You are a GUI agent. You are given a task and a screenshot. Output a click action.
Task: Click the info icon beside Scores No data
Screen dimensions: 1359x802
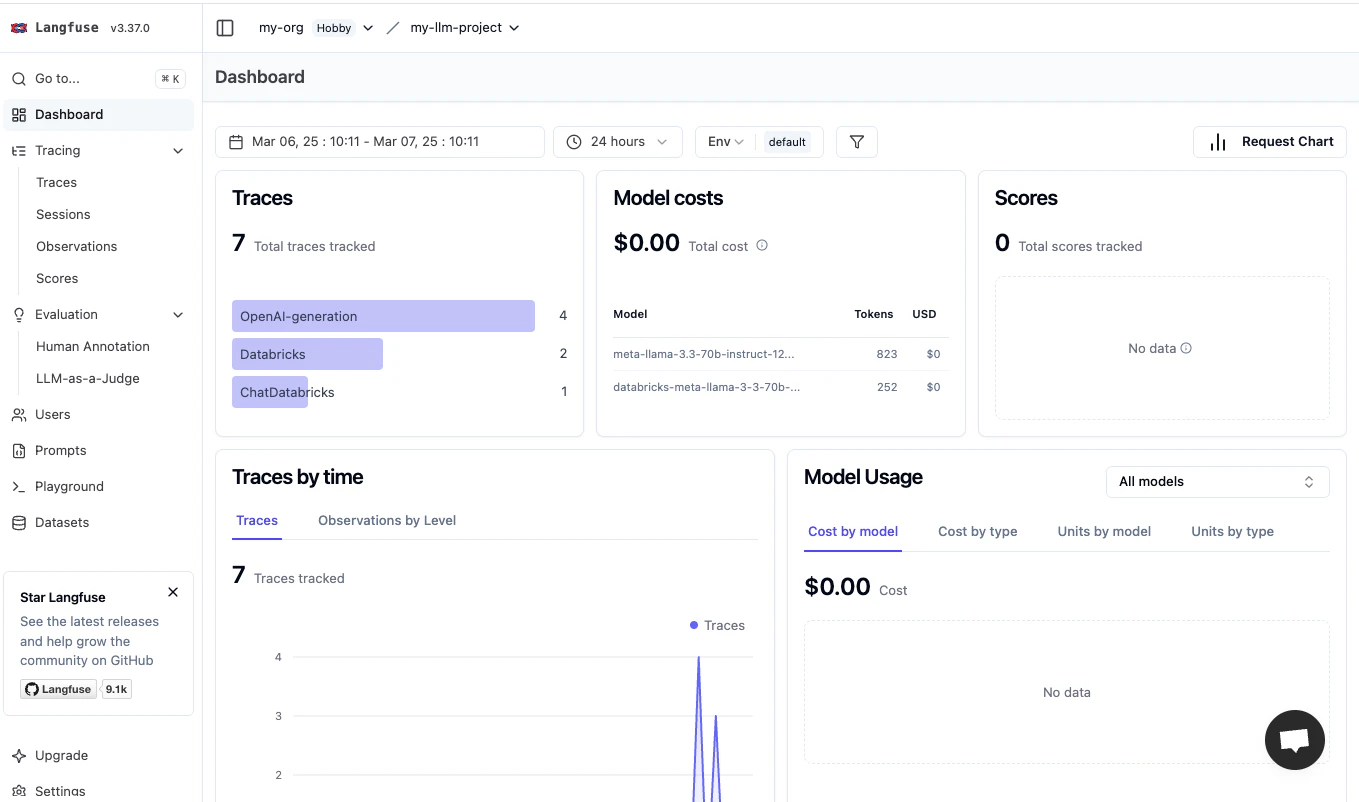click(1186, 348)
